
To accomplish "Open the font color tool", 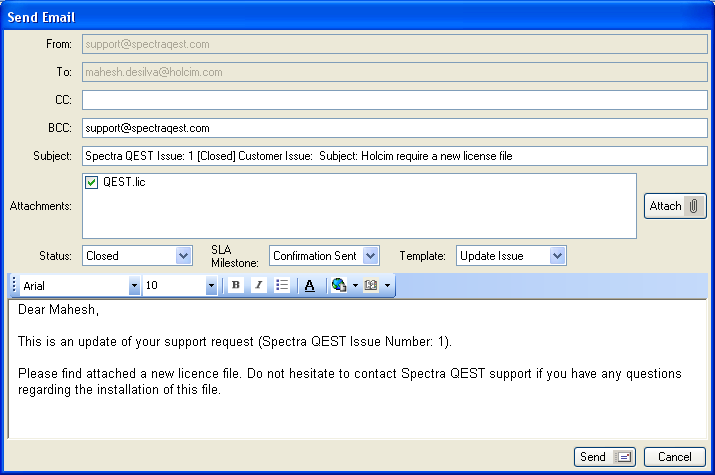I will click(310, 286).
